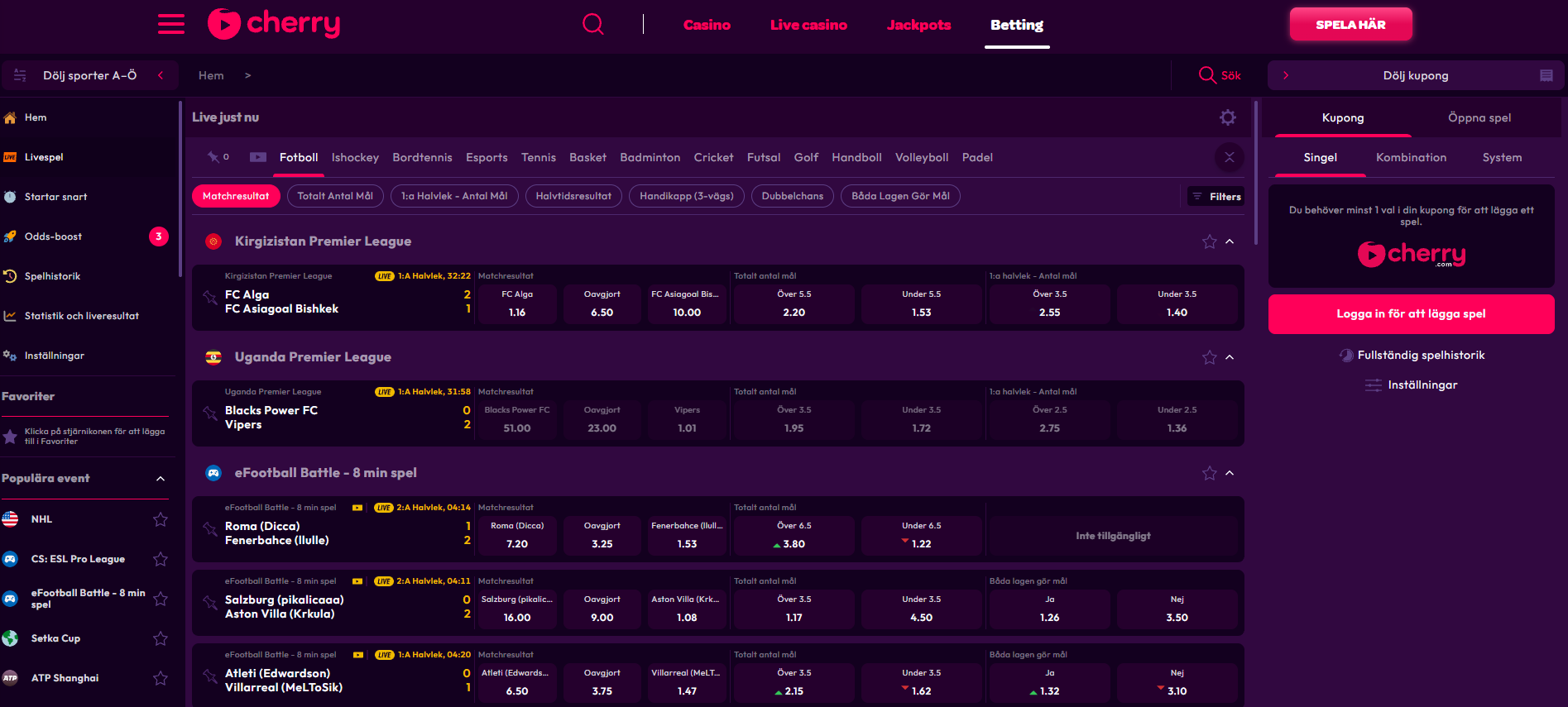Hide the sports A–Ö sidebar

90,75
